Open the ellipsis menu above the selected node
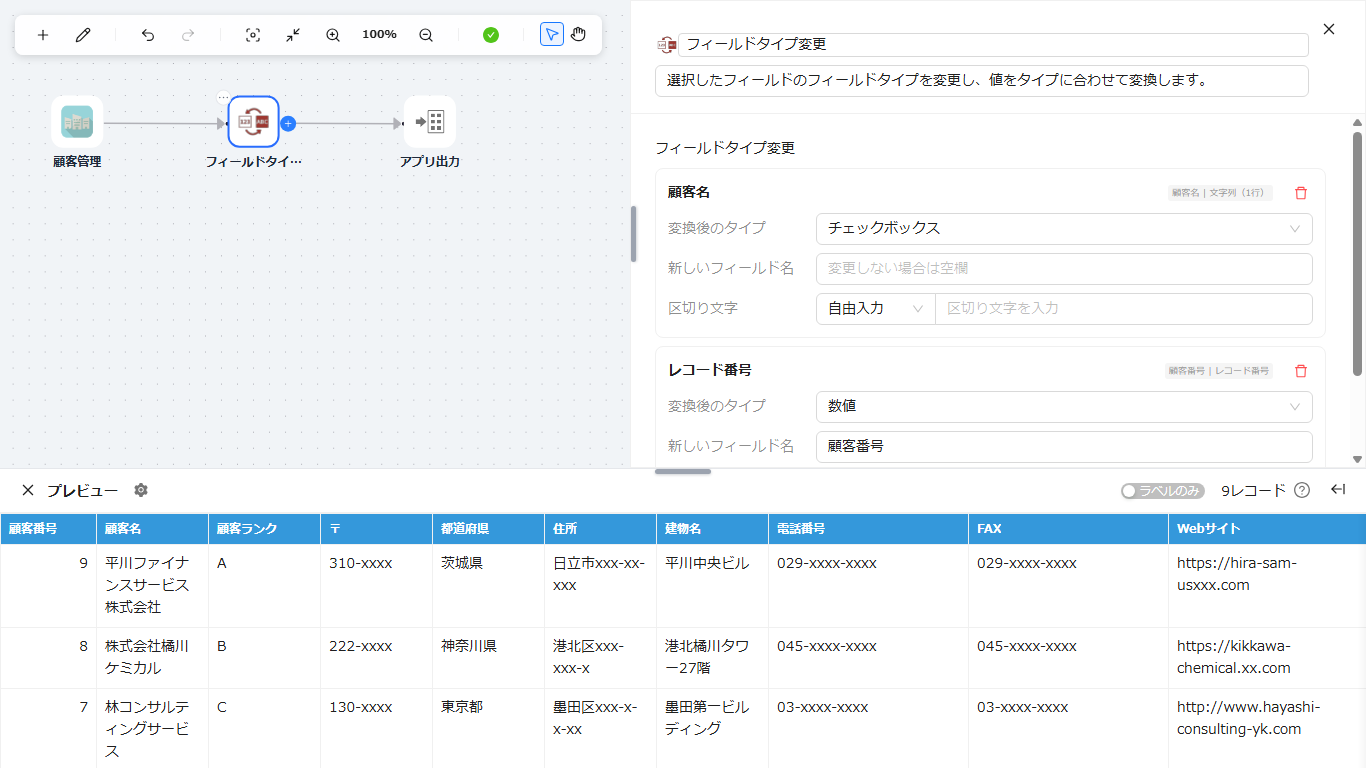The image size is (1366, 768). [223, 97]
